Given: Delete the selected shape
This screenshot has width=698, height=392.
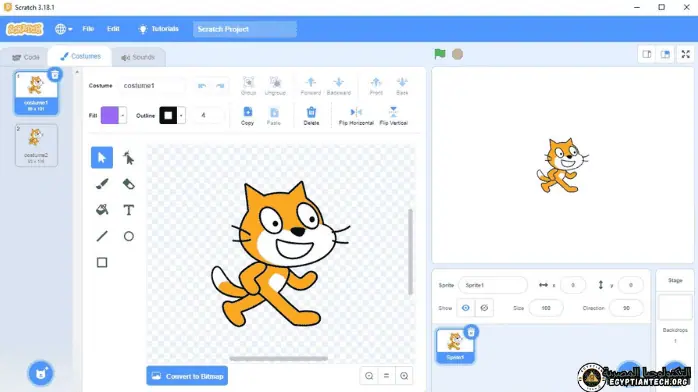Looking at the screenshot, I should [311, 116].
